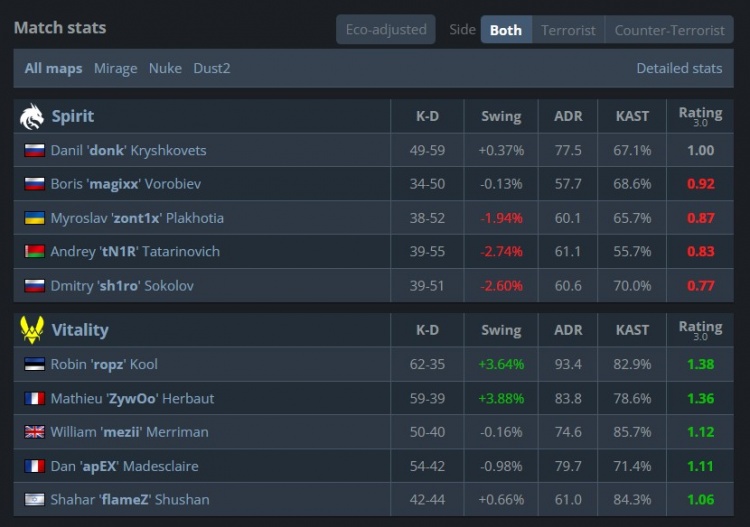This screenshot has height=527, width=750.
Task: Open the Spirit team name link
Action: 73,116
